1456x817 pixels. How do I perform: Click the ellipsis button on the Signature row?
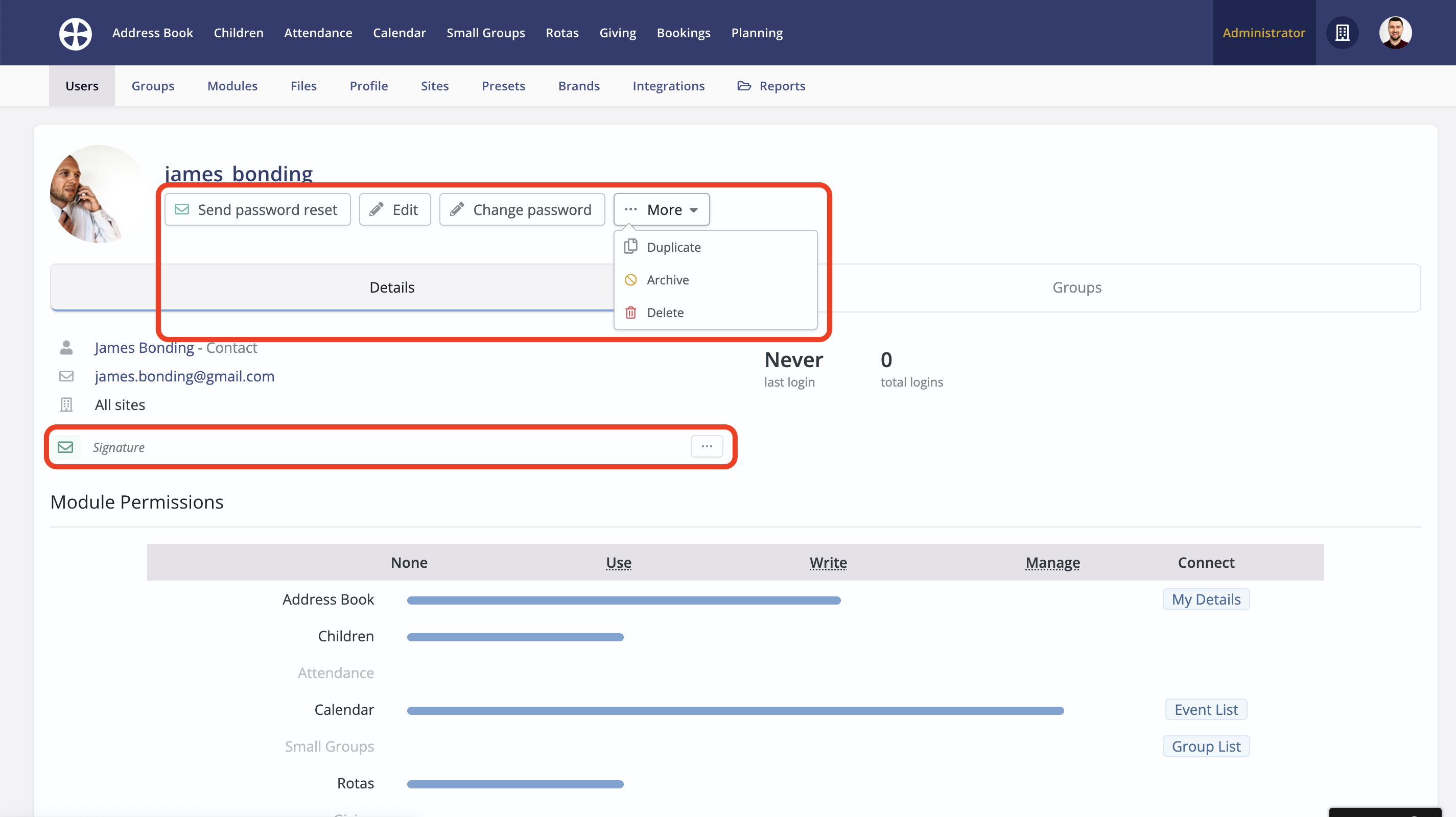pyautogui.click(x=707, y=446)
